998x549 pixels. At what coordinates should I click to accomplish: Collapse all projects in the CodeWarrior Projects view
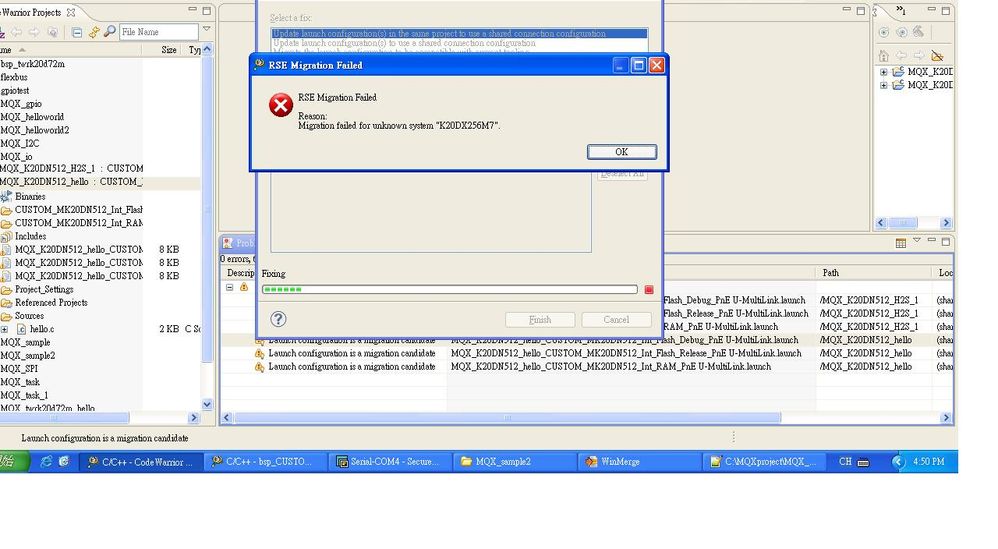coord(77,32)
